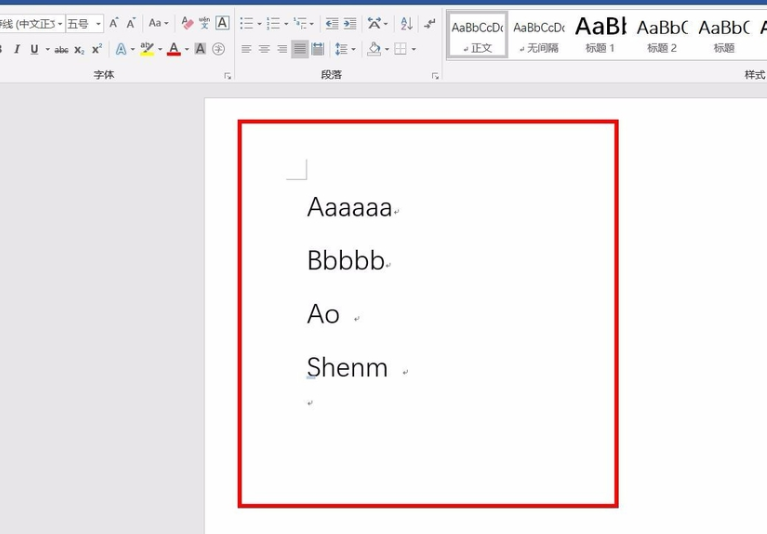Apply the 正文 style

pyautogui.click(x=477, y=35)
